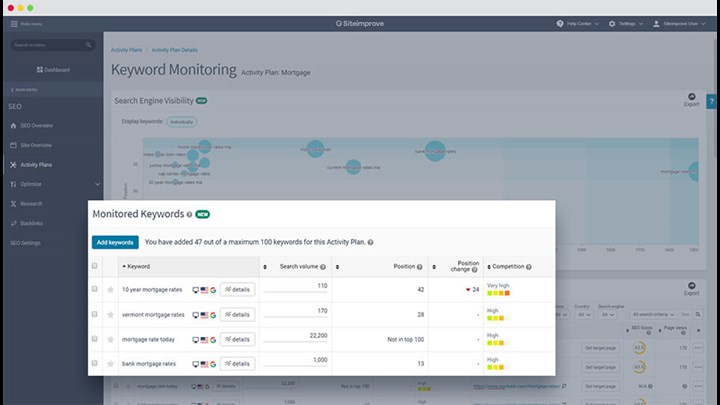Open details for vermont mortgage rates
720x405 pixels.
[x=237, y=314]
